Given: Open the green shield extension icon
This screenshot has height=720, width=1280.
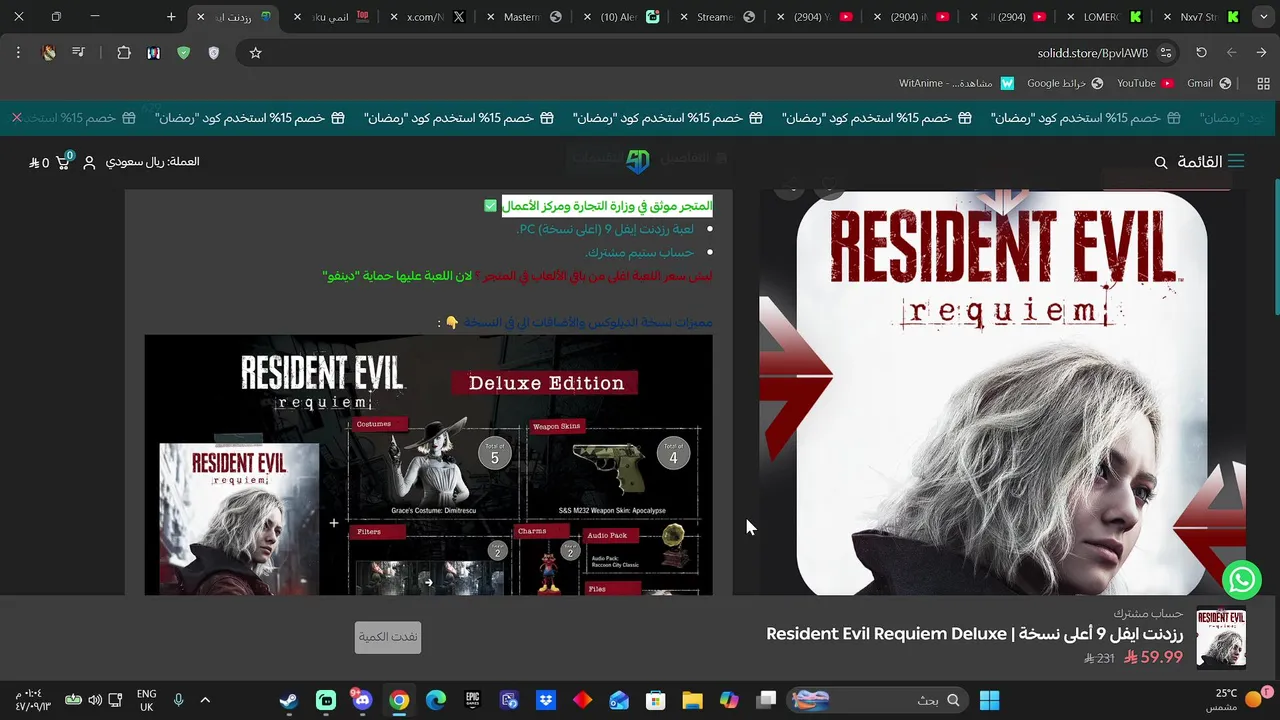Looking at the screenshot, I should pyautogui.click(x=183, y=53).
